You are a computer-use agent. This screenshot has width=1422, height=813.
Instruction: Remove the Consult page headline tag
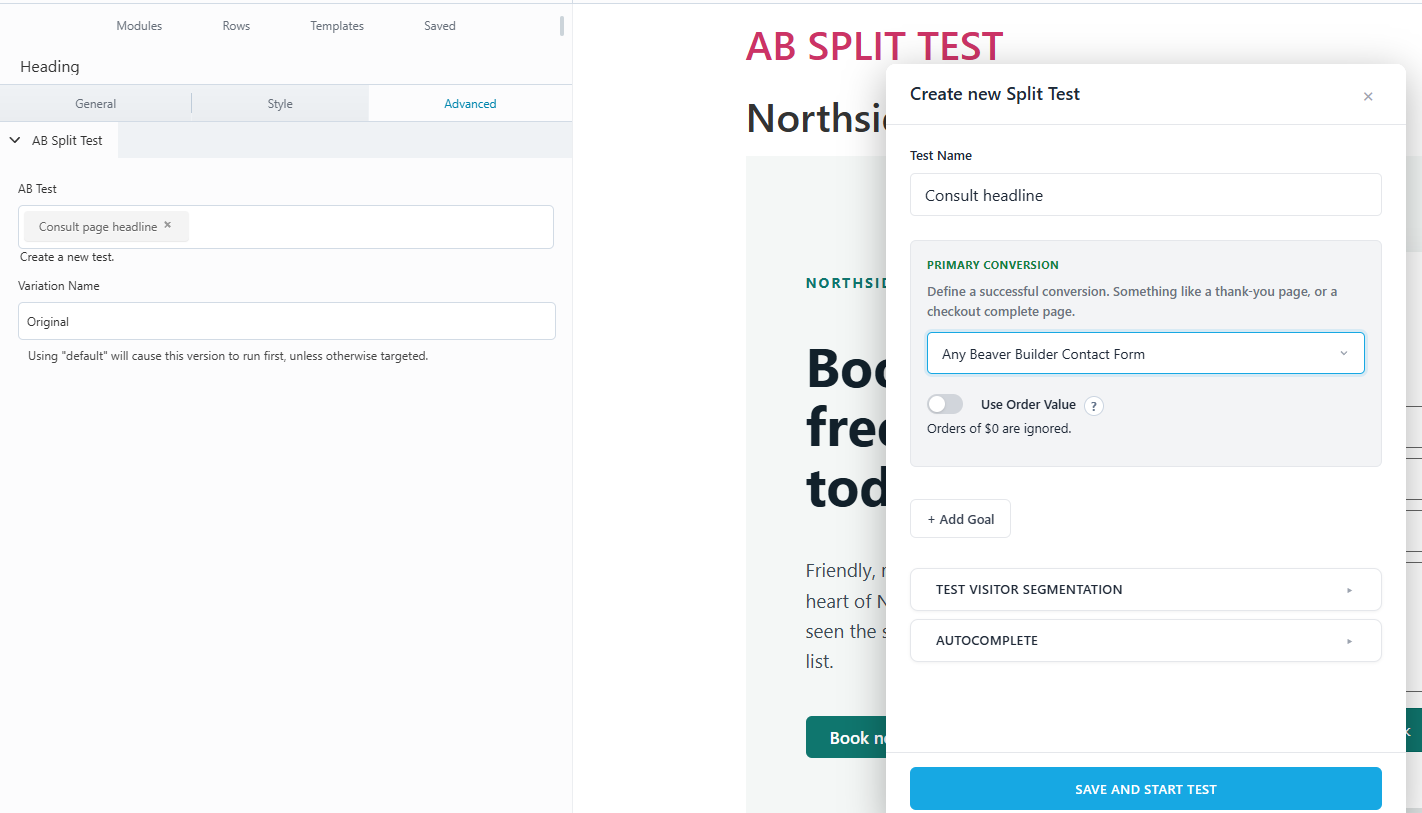click(168, 225)
